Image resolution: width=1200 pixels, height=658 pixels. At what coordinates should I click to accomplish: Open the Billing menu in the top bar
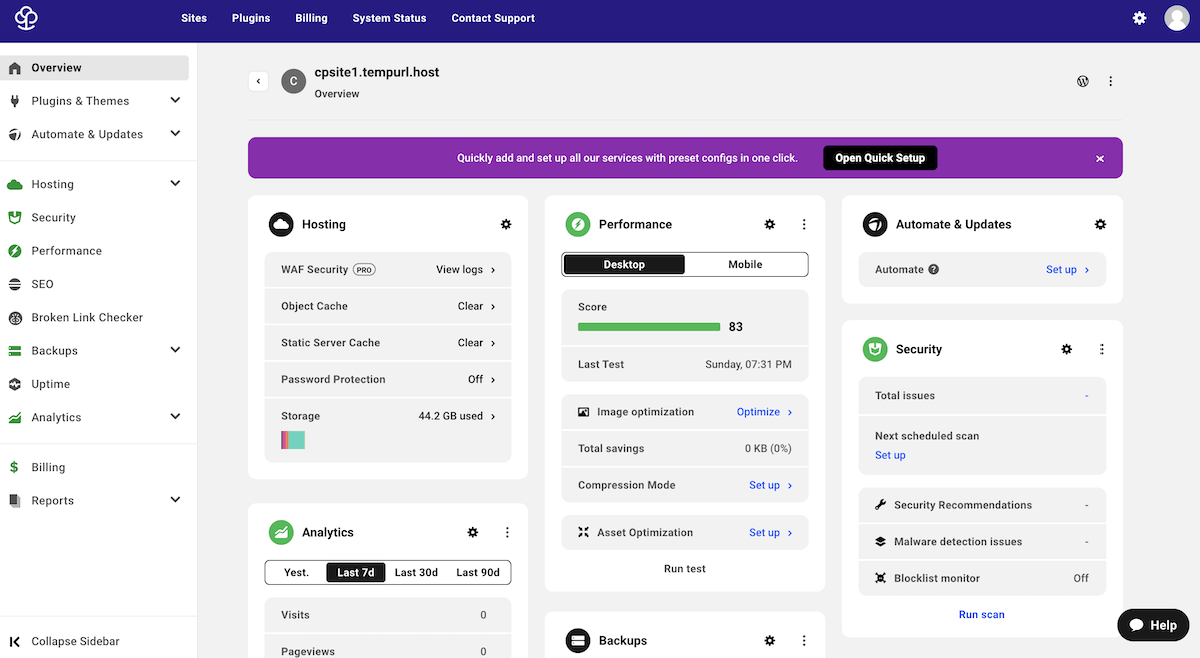311,18
